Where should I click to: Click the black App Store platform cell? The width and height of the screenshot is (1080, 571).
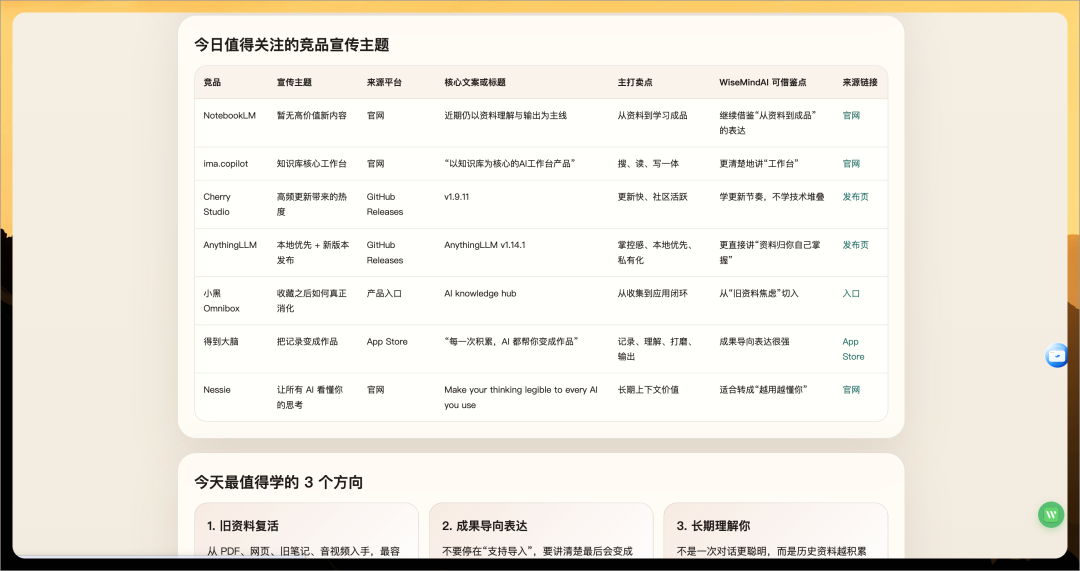(x=387, y=342)
